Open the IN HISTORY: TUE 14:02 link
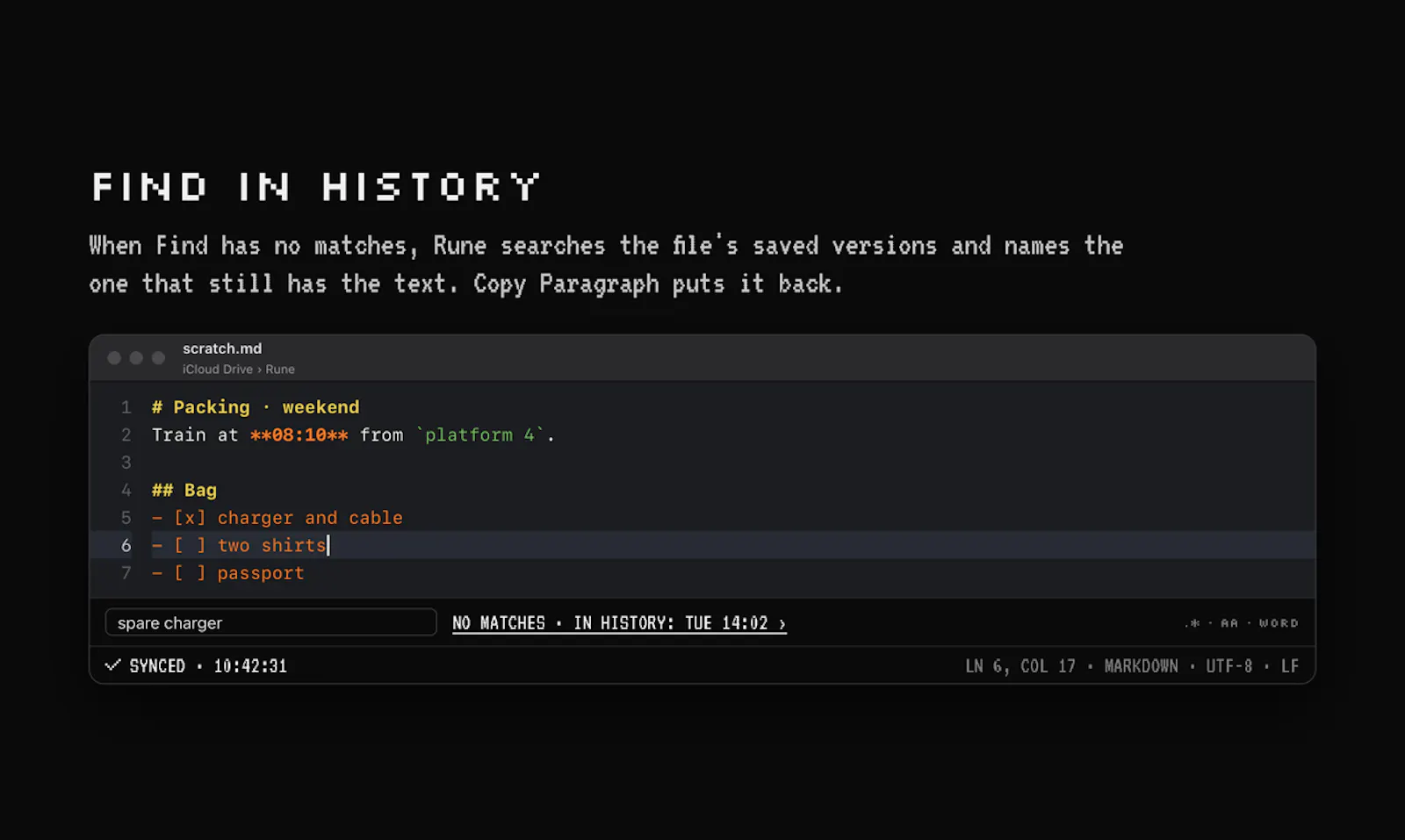 680,623
